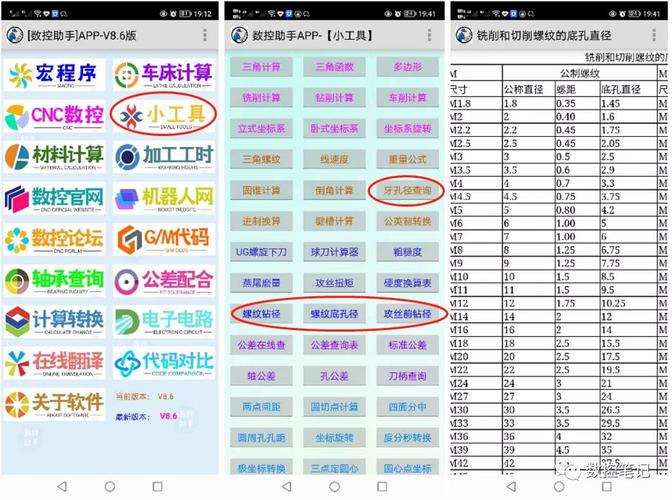Tap the 粗糙度 button
672x500 pixels.
tap(408, 252)
